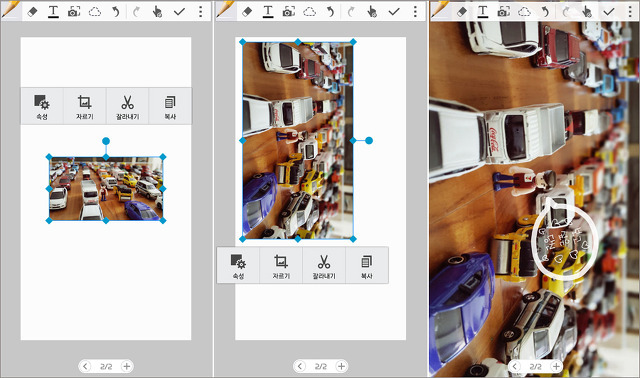Confirm with the checkmark in the left screen

coord(179,12)
